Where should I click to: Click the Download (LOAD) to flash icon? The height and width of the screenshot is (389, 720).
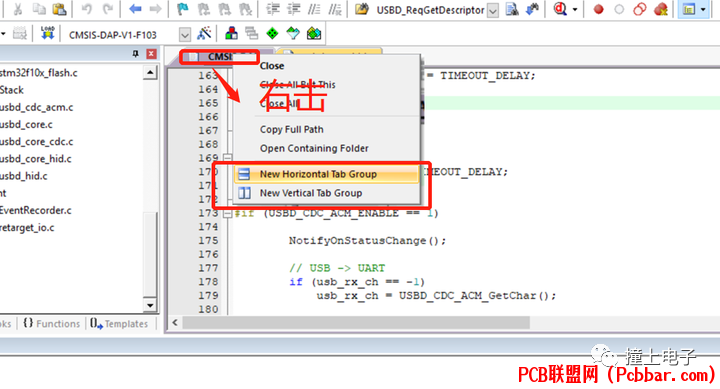(x=47, y=34)
